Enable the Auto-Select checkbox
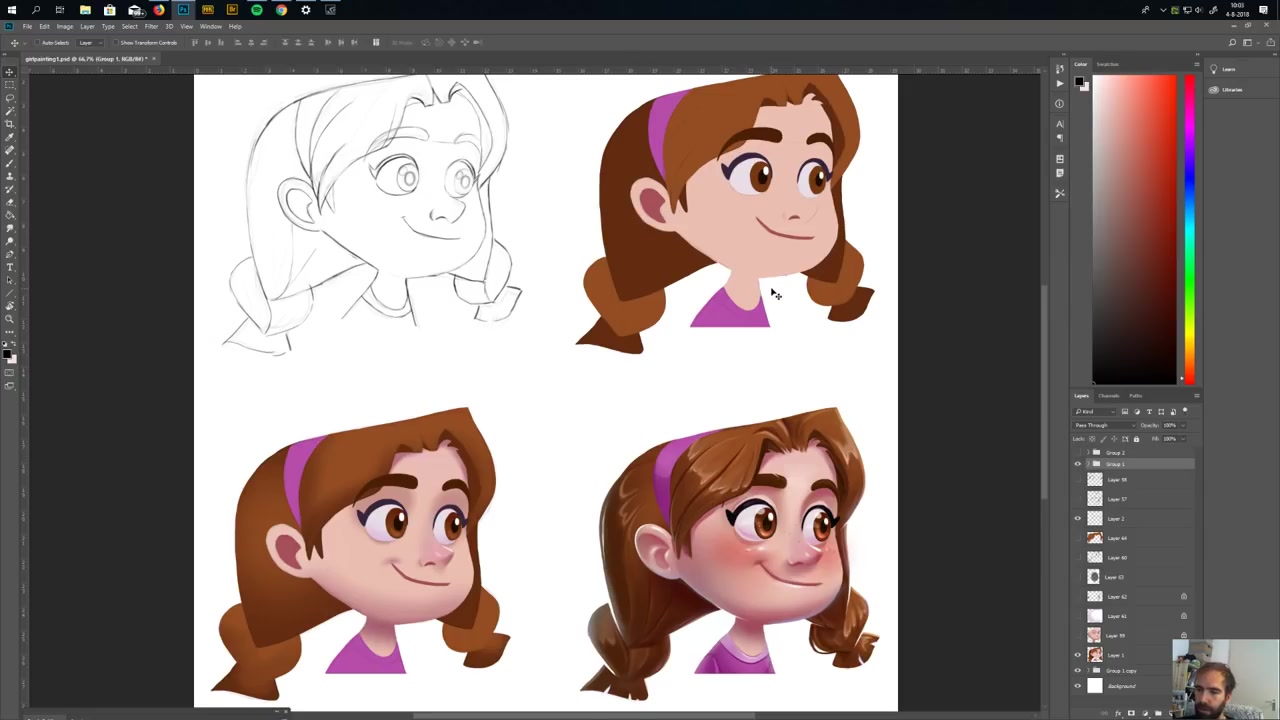This screenshot has height=720, width=1280. pyautogui.click(x=37, y=42)
